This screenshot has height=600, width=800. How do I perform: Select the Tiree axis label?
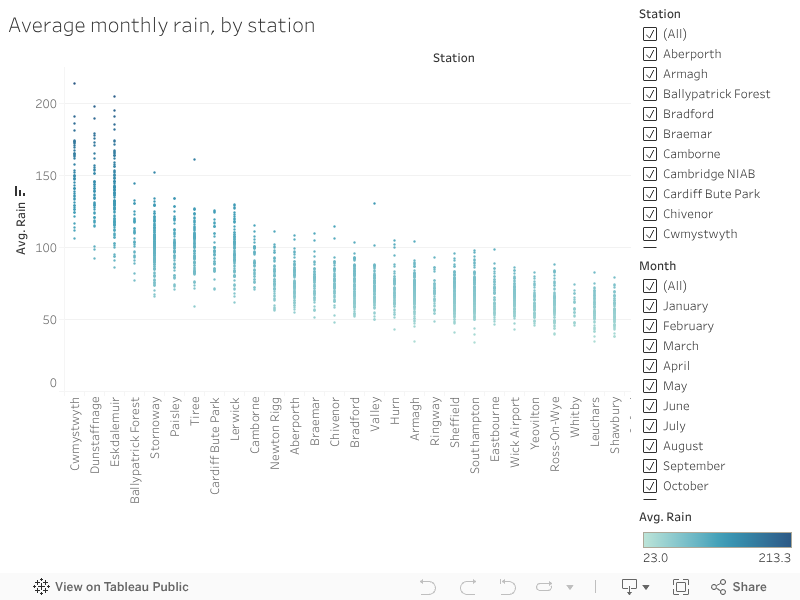pyautogui.click(x=194, y=411)
